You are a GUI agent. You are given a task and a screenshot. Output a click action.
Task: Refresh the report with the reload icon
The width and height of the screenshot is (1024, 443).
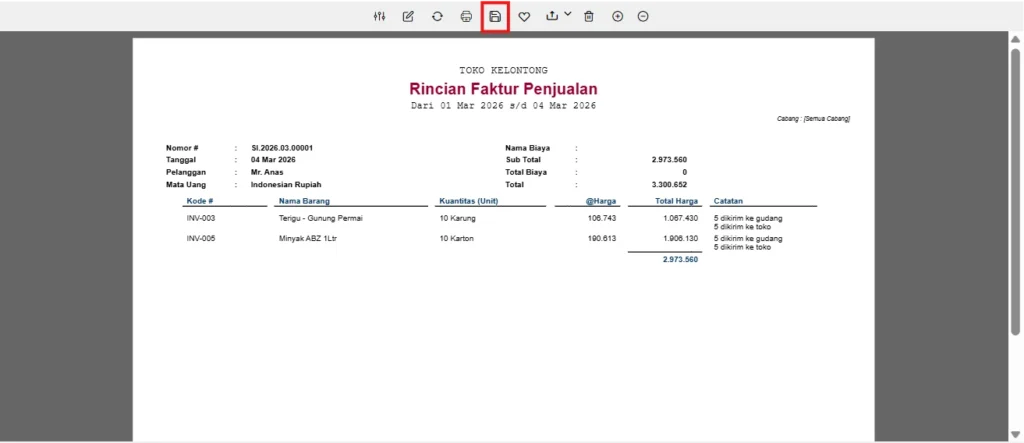pos(437,16)
